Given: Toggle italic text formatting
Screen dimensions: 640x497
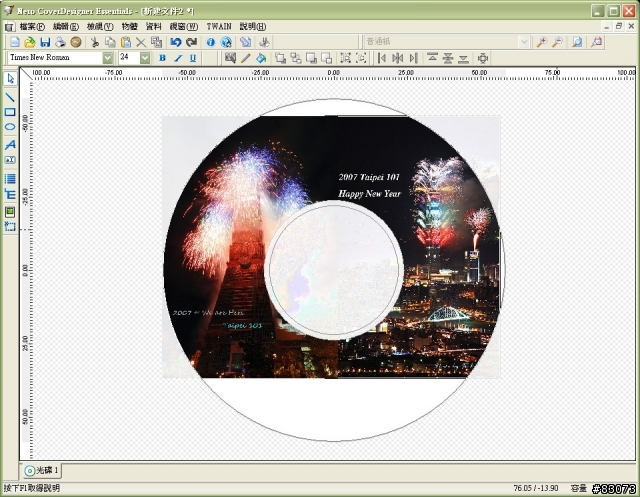Looking at the screenshot, I should pyautogui.click(x=178, y=58).
